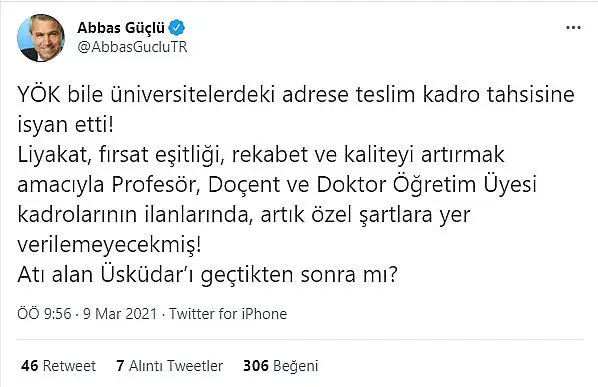
Task: Click the phrase isyan etti!
Action: point(66,125)
